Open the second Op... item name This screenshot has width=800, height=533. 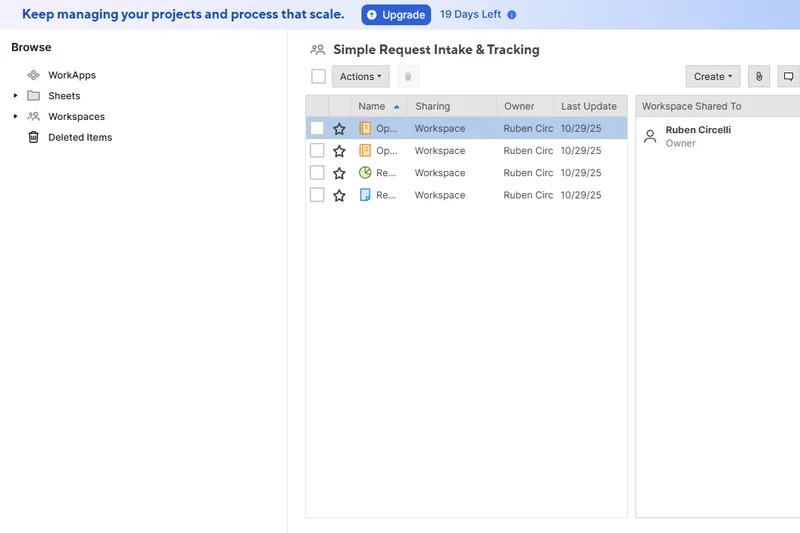[x=387, y=151]
